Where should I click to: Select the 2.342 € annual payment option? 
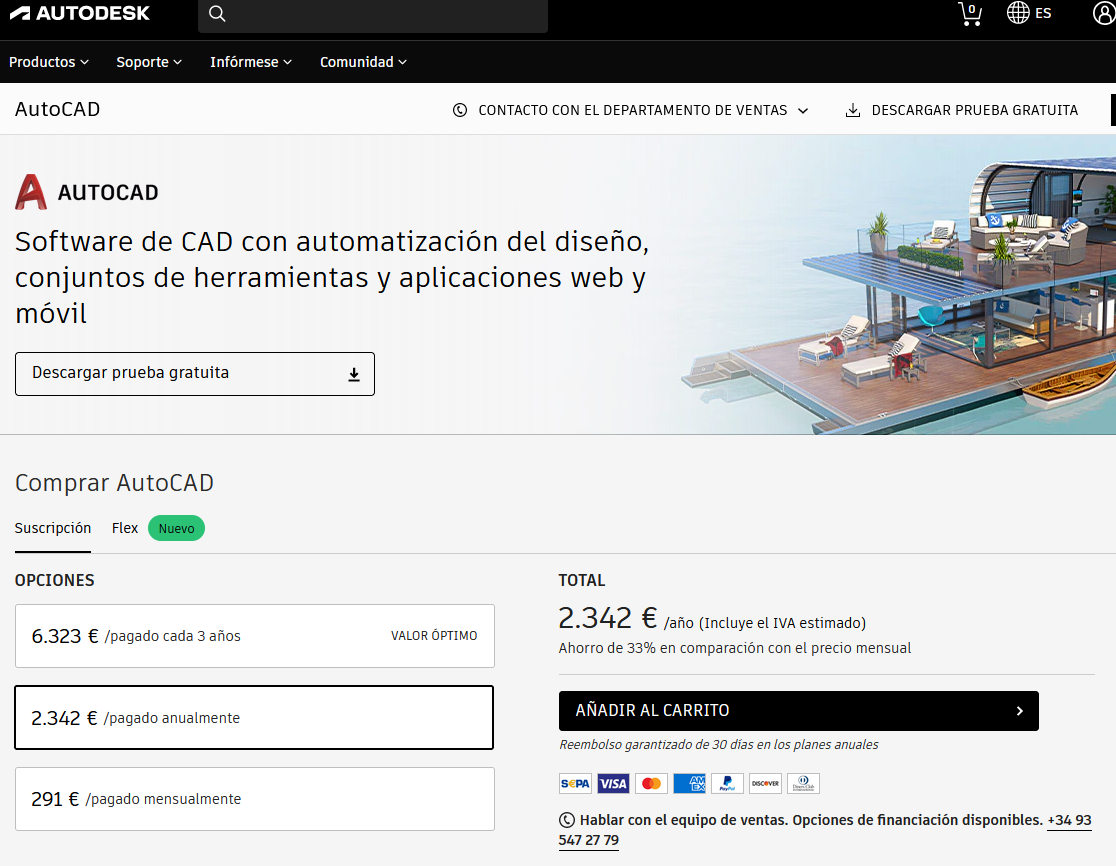click(x=254, y=717)
